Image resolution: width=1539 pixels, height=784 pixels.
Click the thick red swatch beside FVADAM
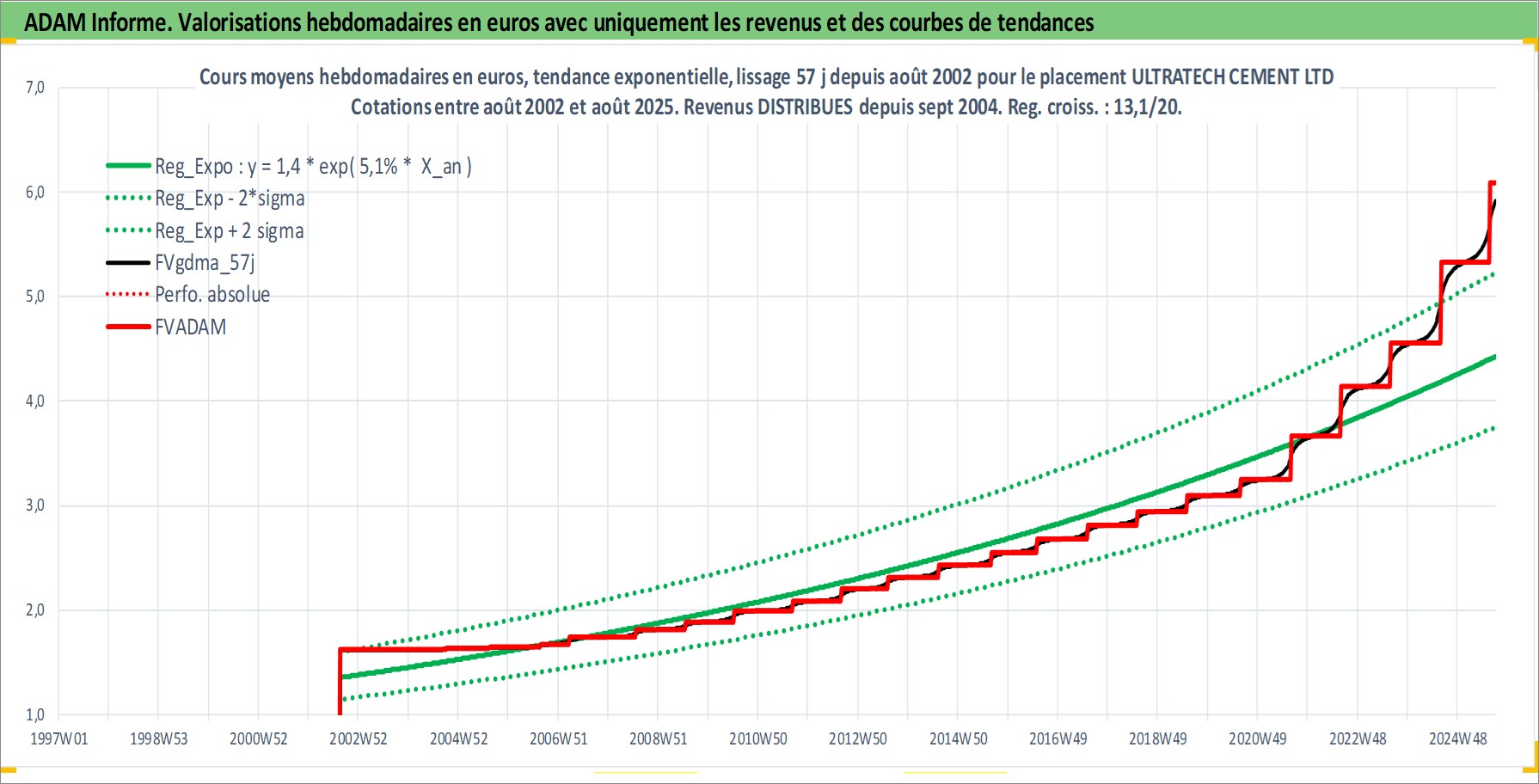point(128,328)
